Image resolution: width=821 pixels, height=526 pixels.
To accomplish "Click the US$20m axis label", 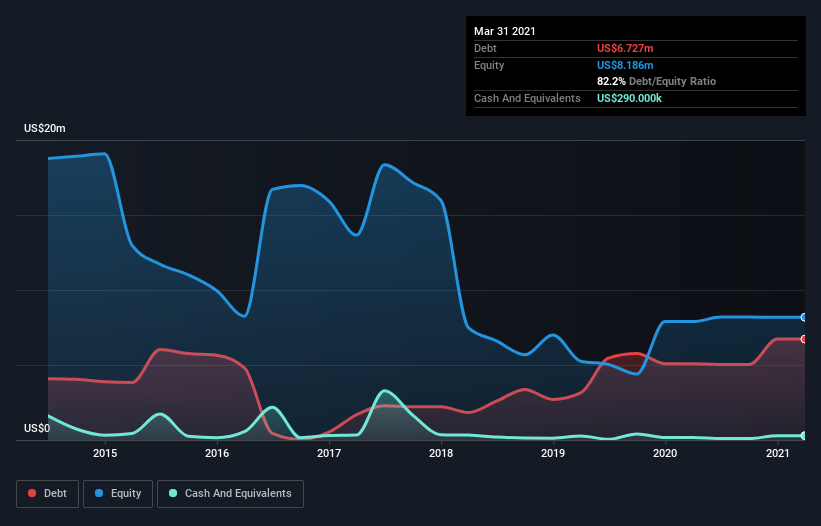I will (45, 128).
